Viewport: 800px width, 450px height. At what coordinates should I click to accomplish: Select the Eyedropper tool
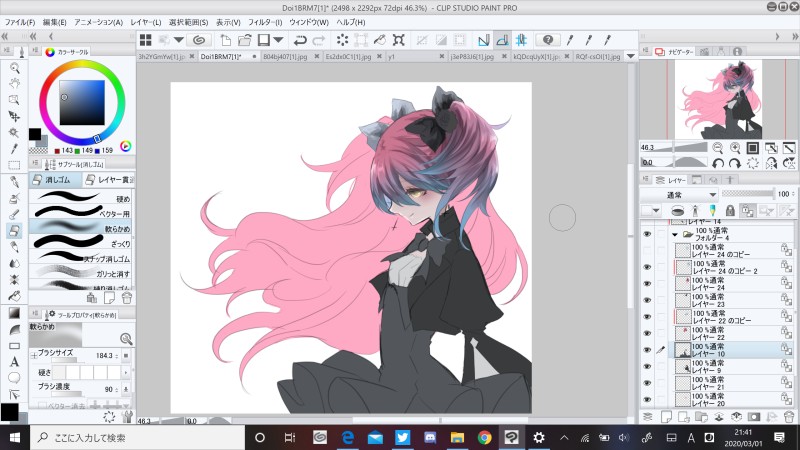coord(14,149)
